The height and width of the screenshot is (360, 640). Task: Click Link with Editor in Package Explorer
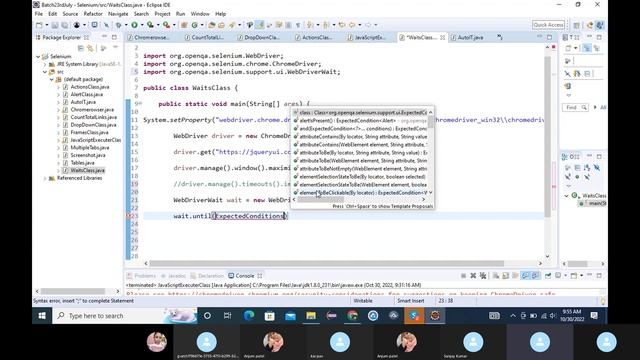pos(90,49)
